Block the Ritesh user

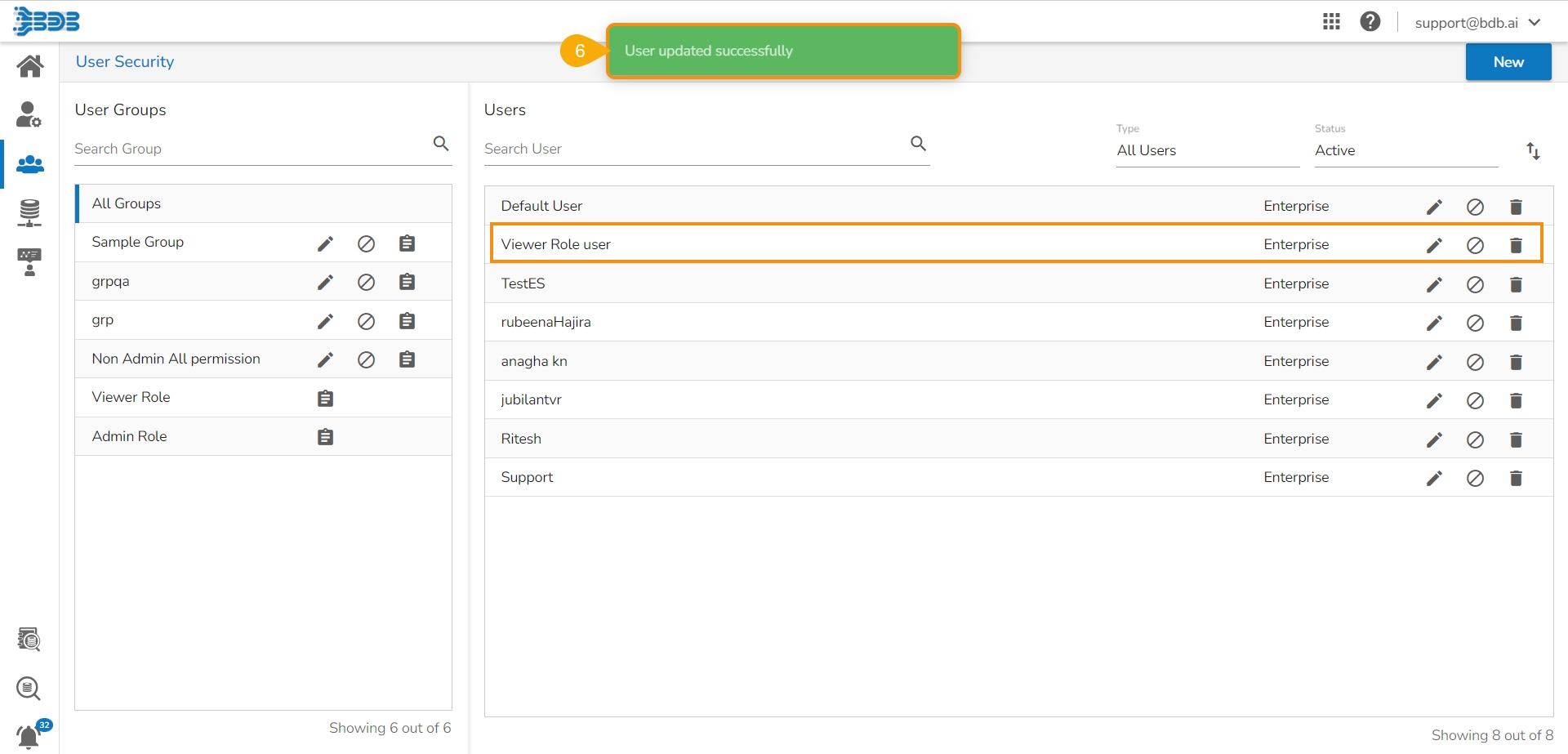tap(1475, 440)
